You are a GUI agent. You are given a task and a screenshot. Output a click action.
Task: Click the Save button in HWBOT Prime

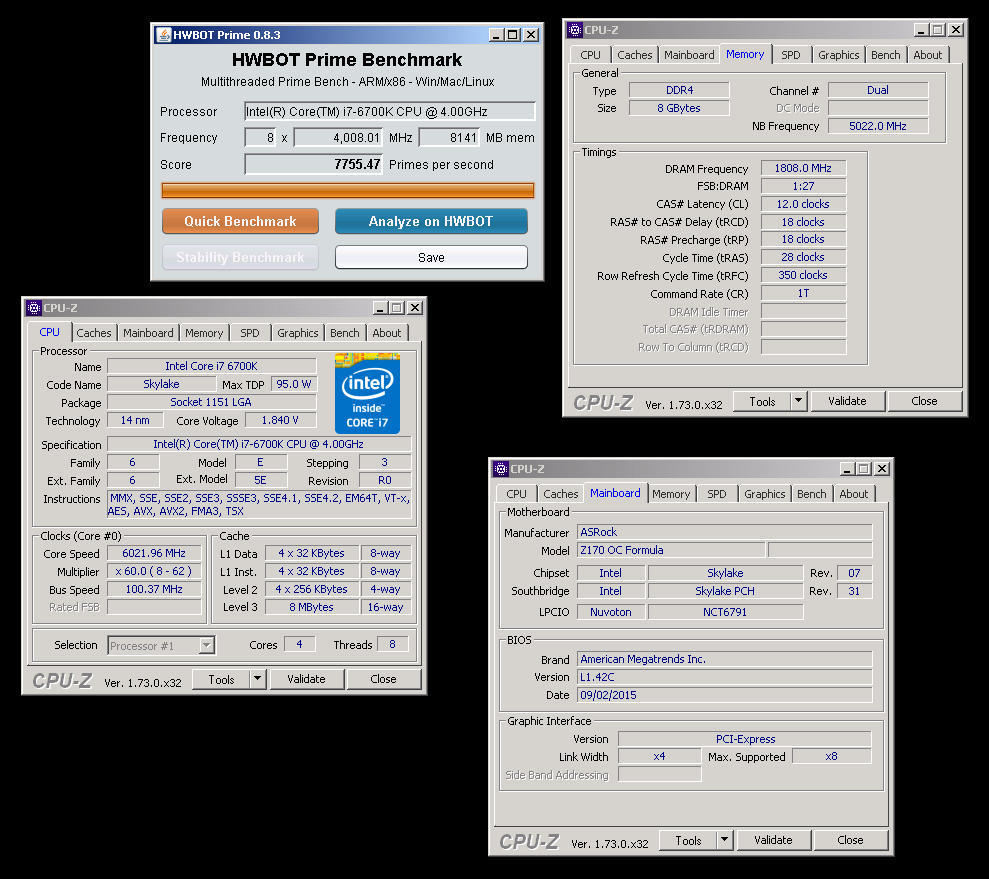tap(431, 257)
